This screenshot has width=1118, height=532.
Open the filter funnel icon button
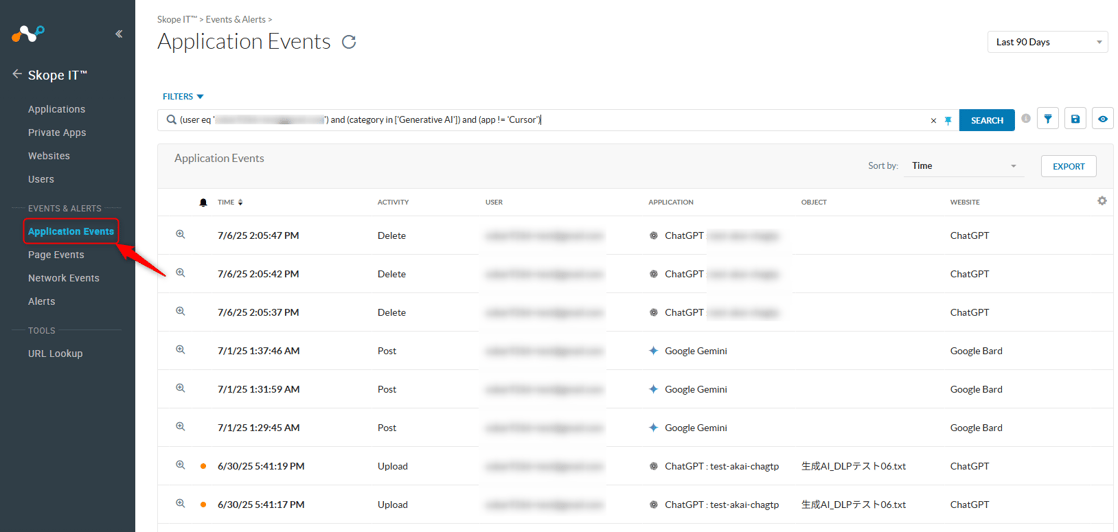(1047, 119)
